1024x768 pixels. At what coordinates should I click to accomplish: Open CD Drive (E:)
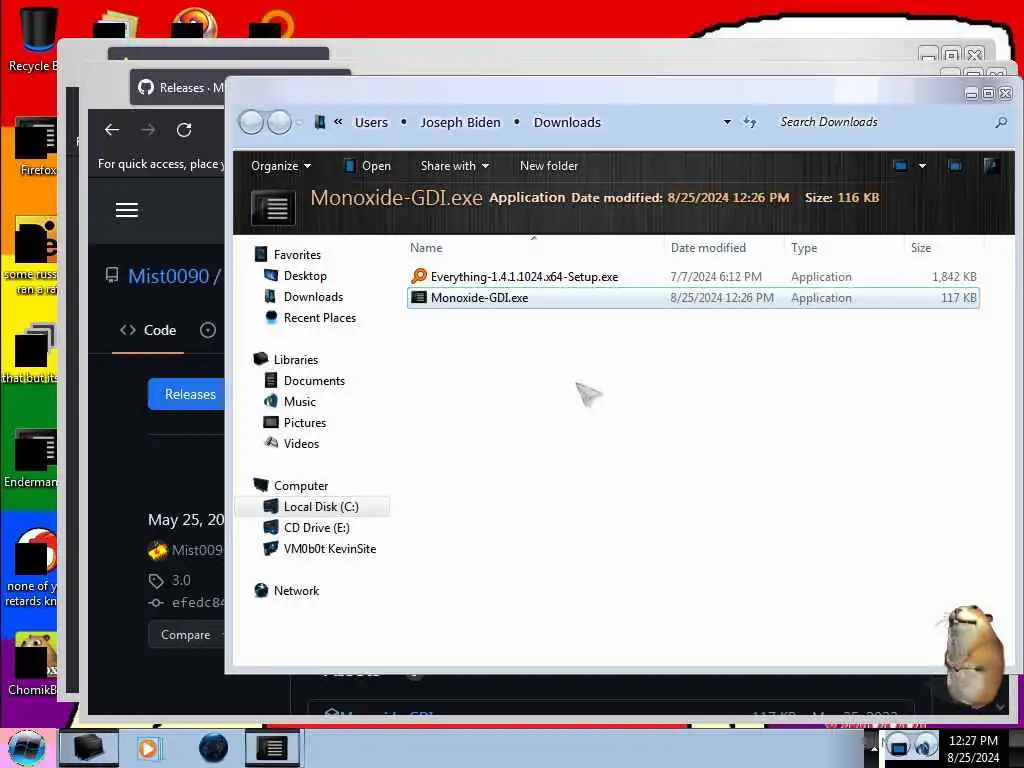(317, 528)
